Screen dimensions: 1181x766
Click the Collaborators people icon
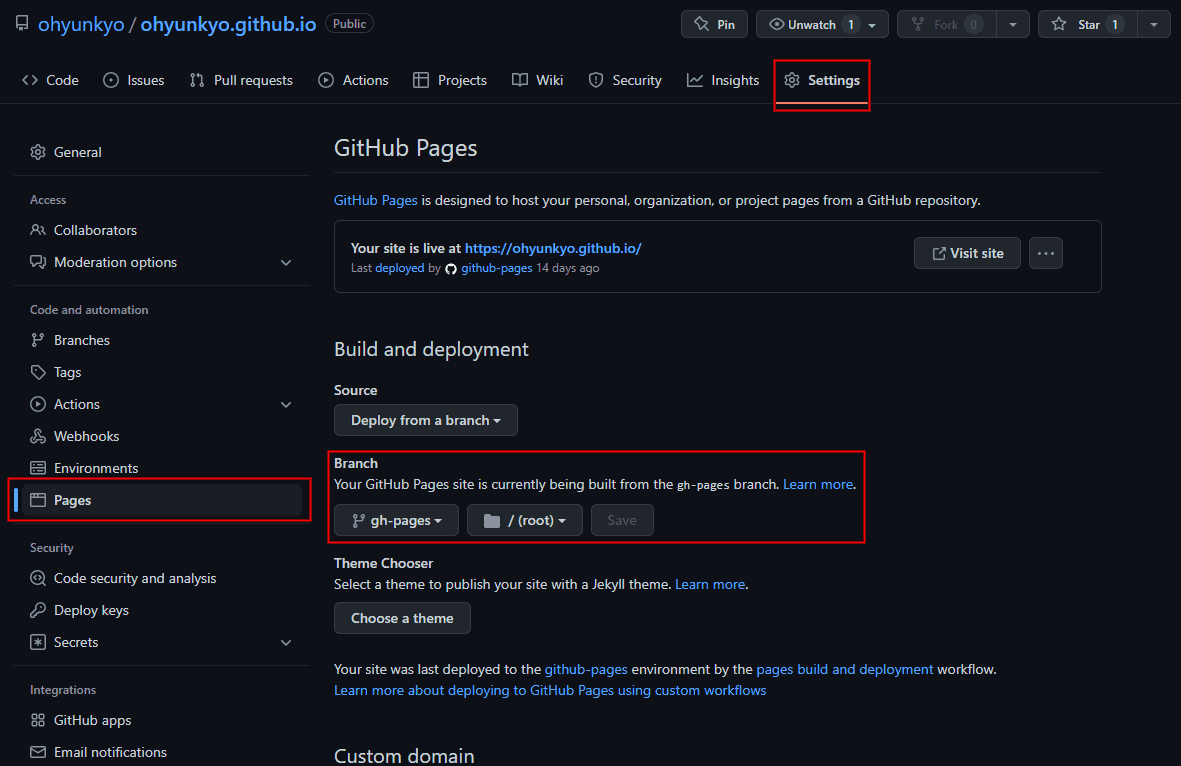tap(38, 230)
